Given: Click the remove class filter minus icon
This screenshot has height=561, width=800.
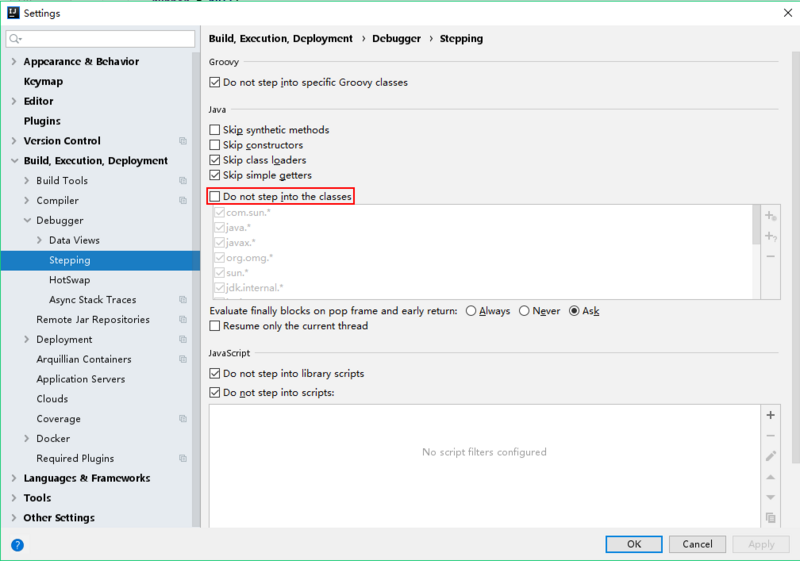Looking at the screenshot, I should click(x=770, y=256).
